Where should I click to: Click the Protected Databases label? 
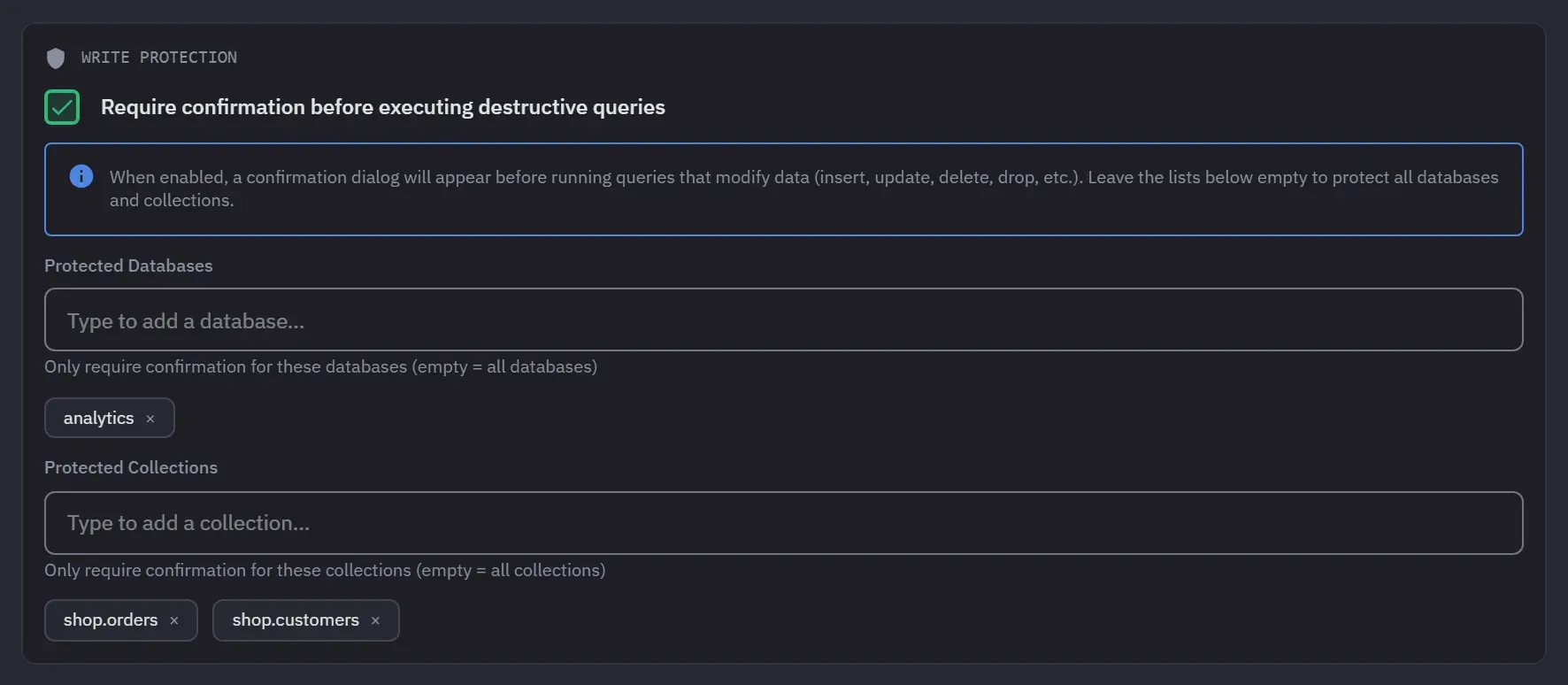click(x=128, y=266)
